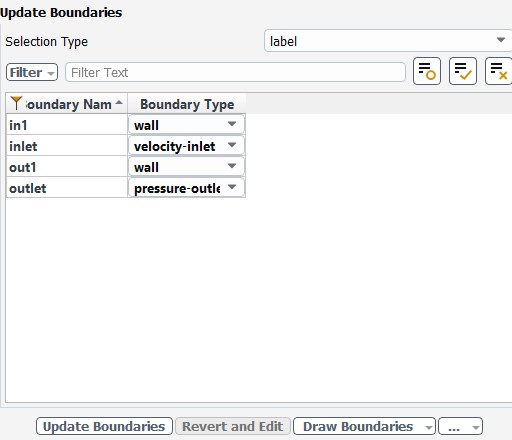The width and height of the screenshot is (512, 440).
Task: Open boundary type dropdown for in1
Action: click(x=186, y=125)
